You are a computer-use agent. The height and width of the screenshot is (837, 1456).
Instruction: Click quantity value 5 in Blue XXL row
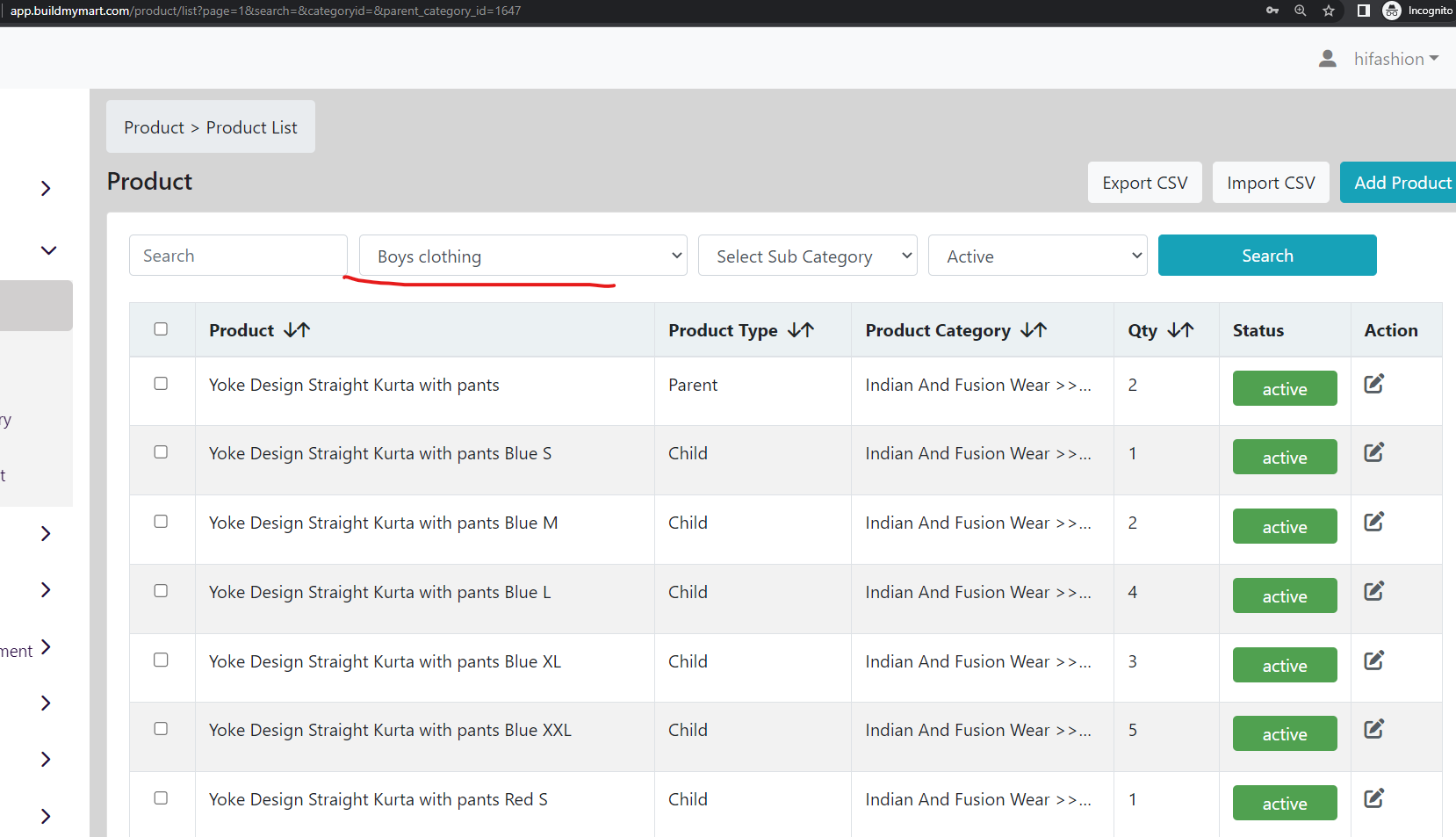[x=1133, y=730]
